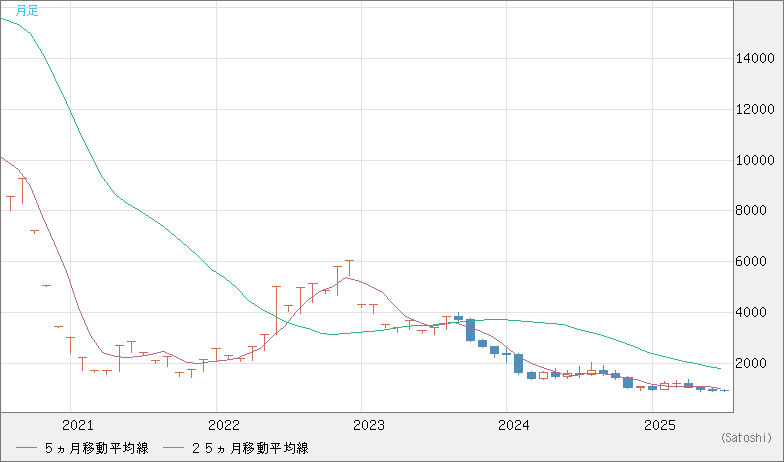Click the 4000 price axis label
The image size is (784, 462).
[752, 312]
